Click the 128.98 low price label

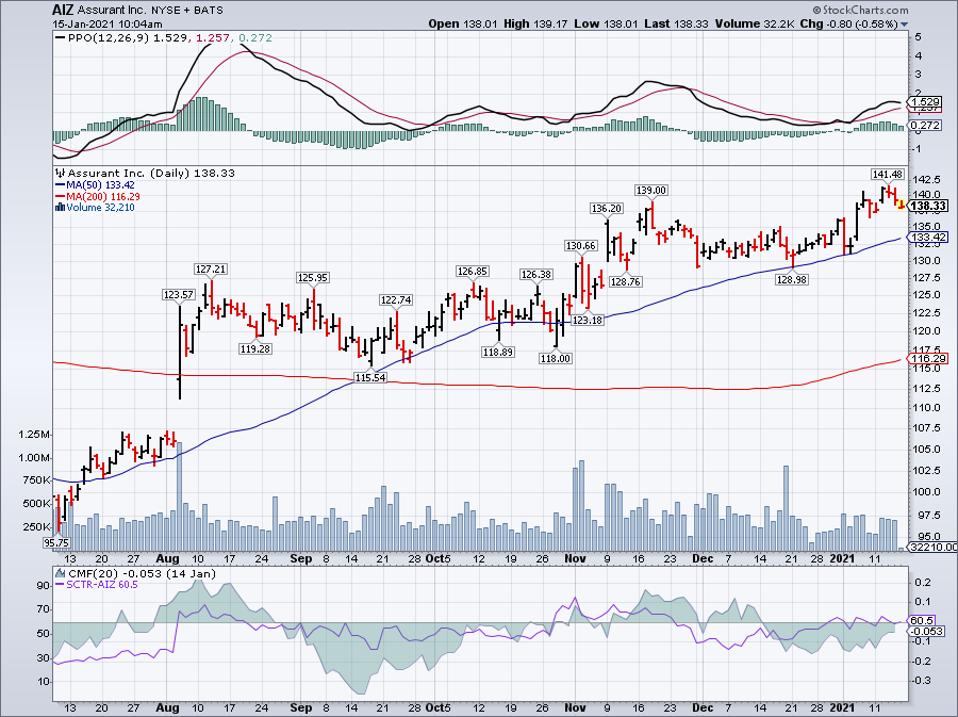[792, 280]
